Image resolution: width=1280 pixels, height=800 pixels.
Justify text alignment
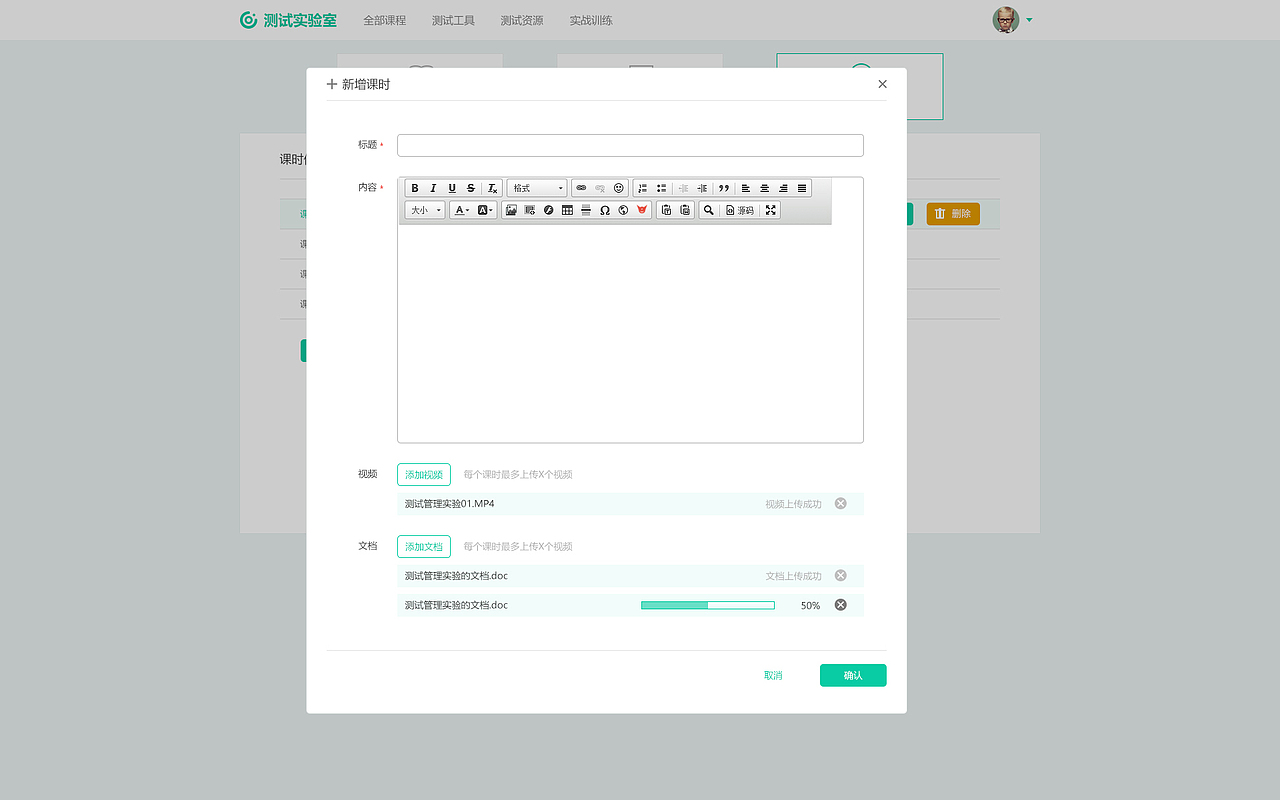[802, 188]
